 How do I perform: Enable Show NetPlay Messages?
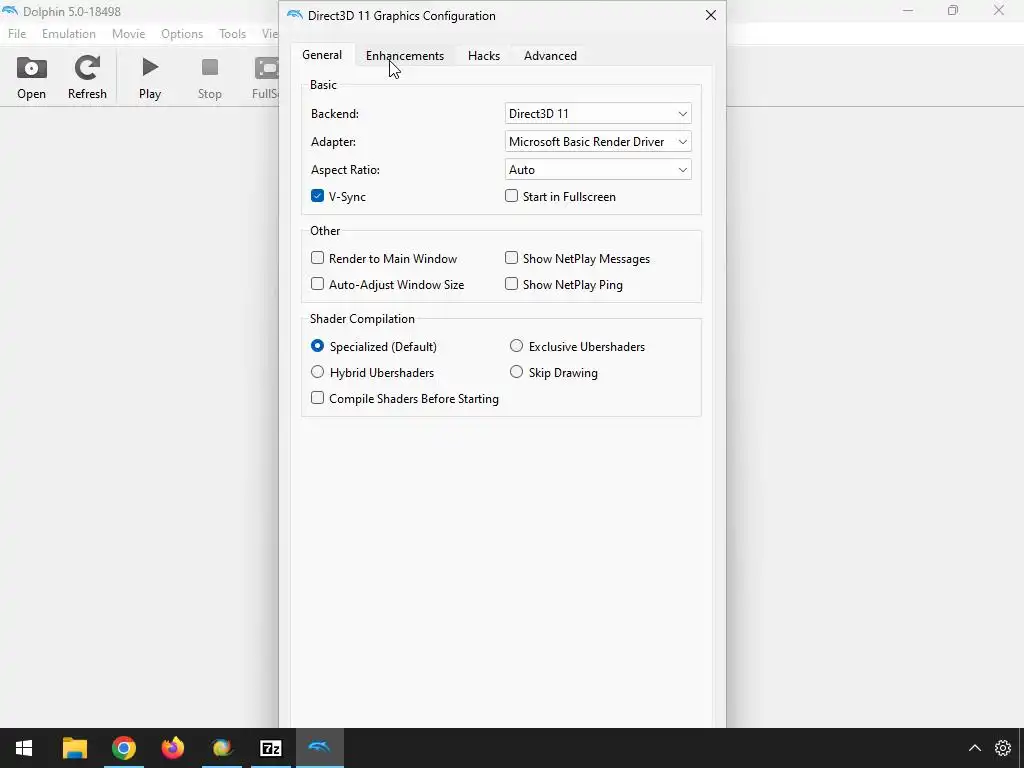[x=511, y=258]
